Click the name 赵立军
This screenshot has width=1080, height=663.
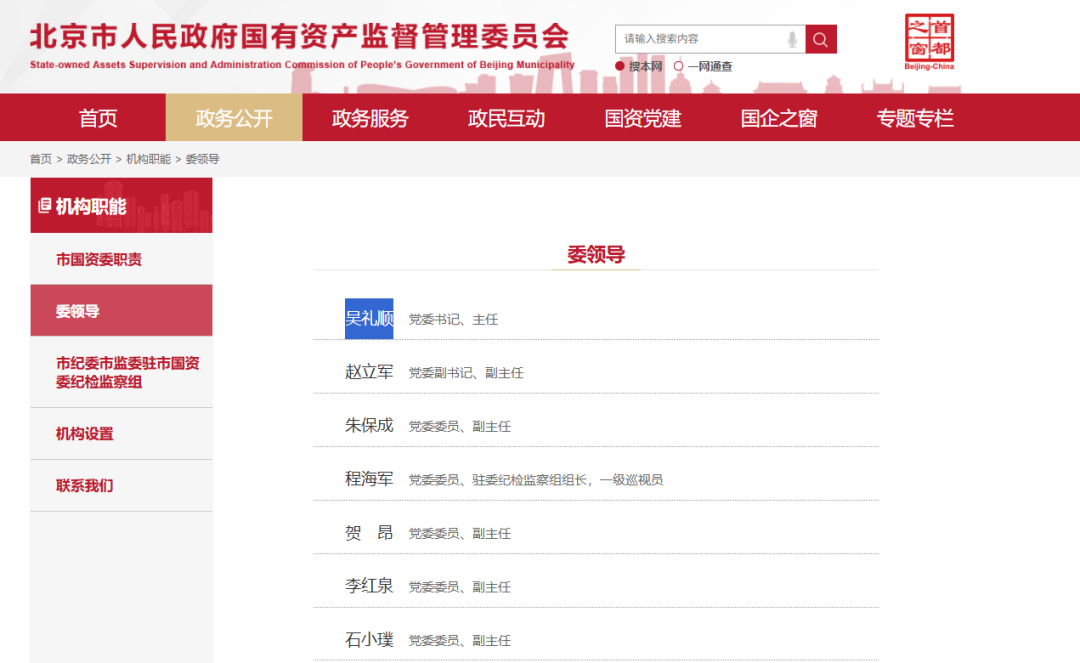(x=369, y=372)
